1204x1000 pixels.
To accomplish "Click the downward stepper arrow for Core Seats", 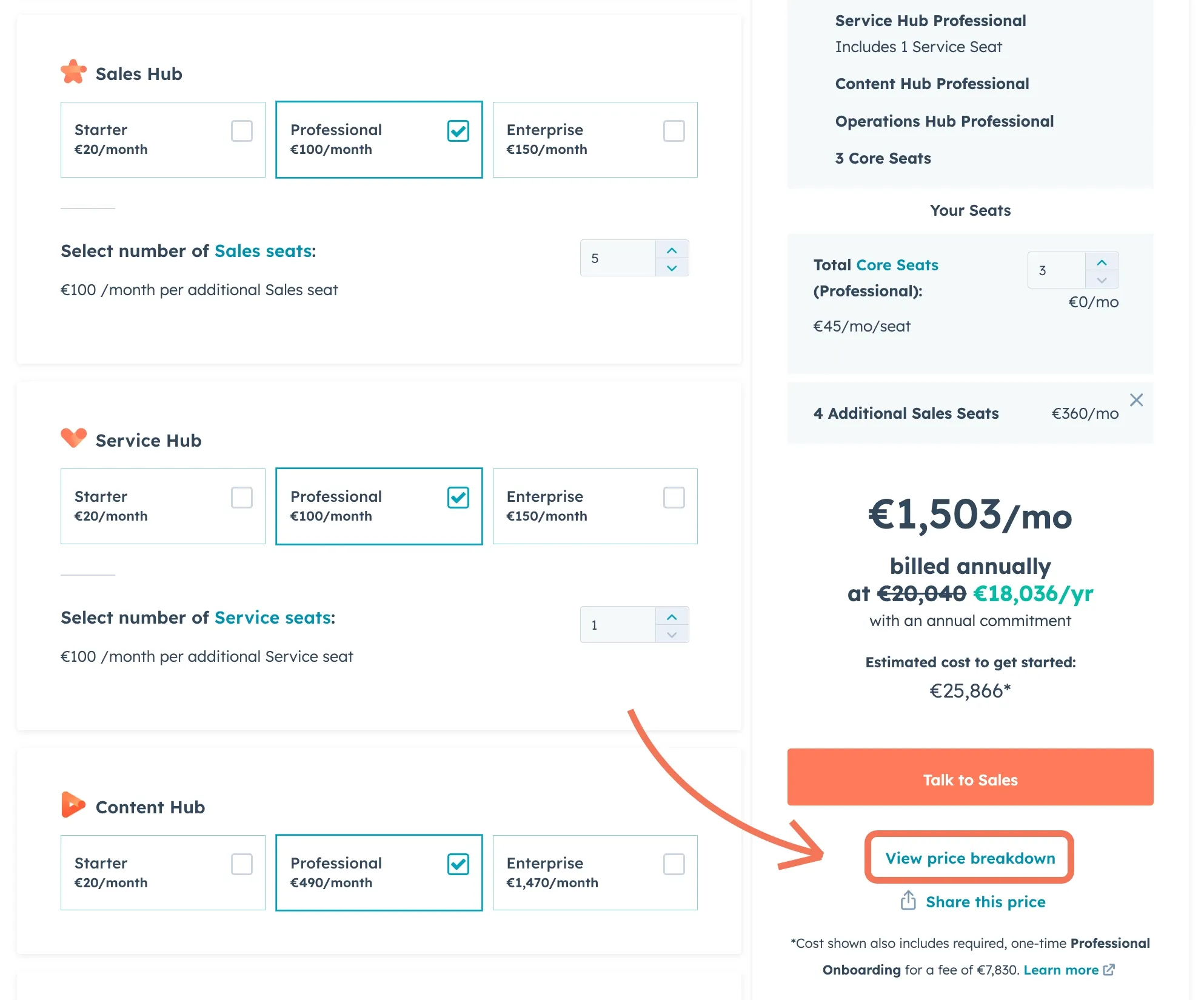I will coord(1102,280).
